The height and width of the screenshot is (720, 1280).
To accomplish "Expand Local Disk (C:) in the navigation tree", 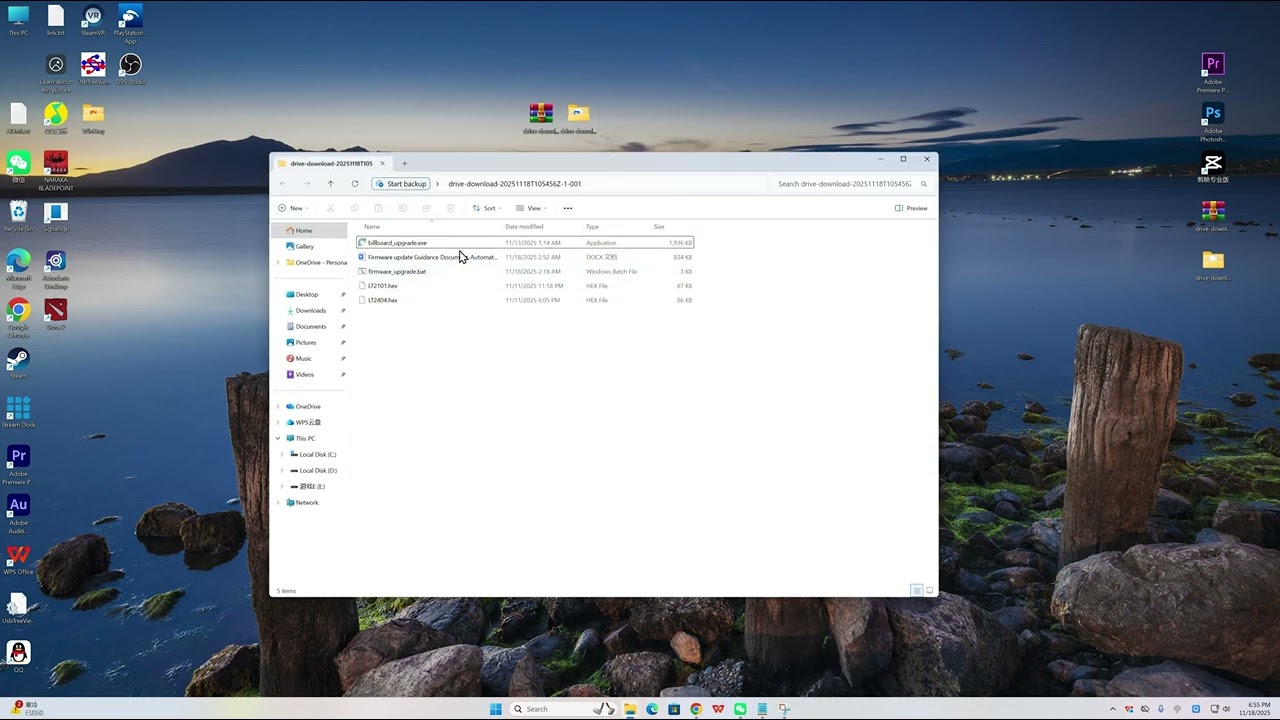I will point(282,455).
